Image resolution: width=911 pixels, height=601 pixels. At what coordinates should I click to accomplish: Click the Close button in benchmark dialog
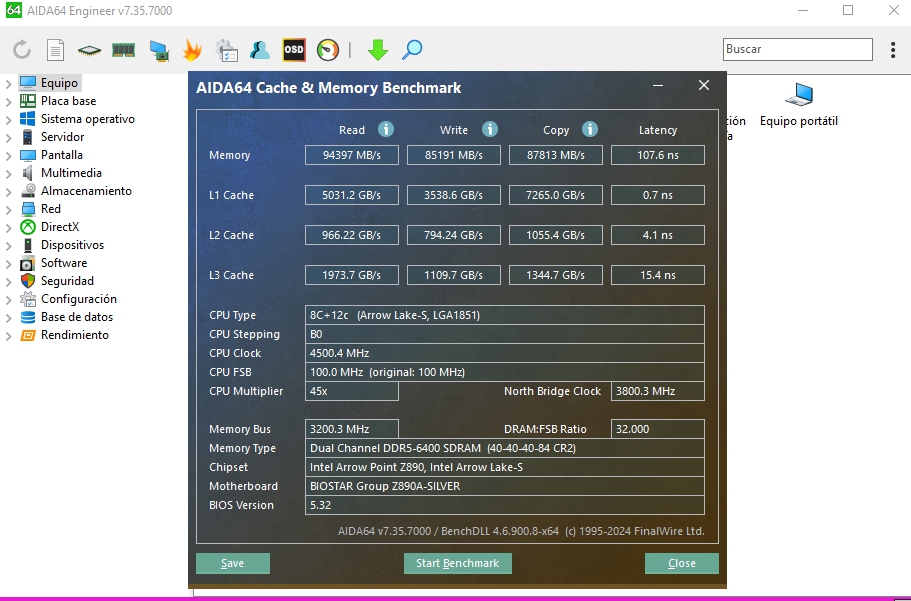682,563
